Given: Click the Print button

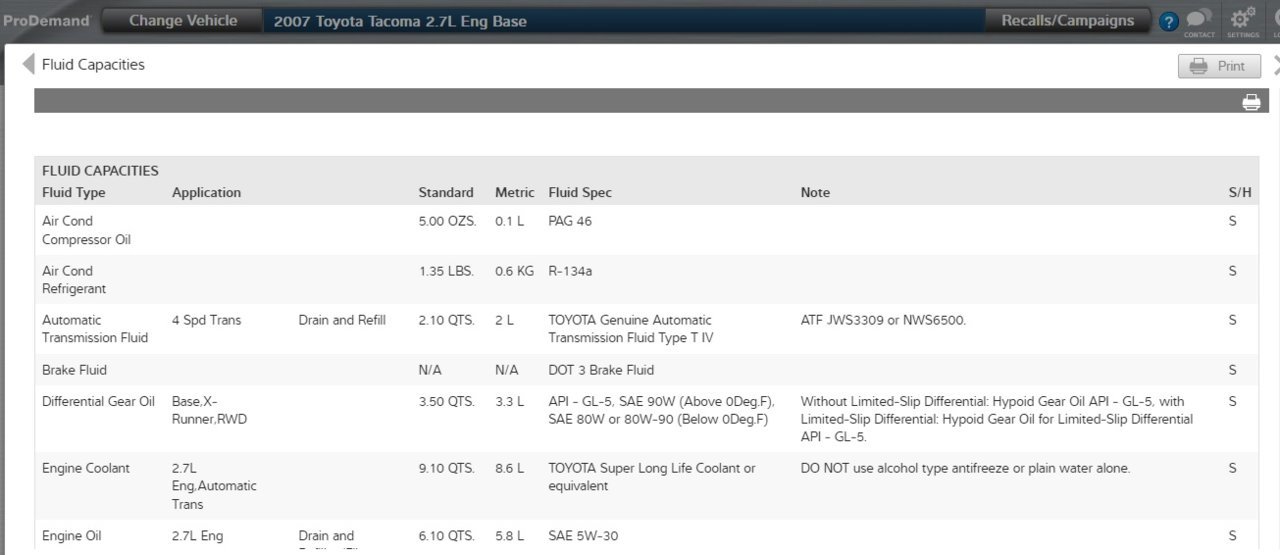Looking at the screenshot, I should [1219, 66].
